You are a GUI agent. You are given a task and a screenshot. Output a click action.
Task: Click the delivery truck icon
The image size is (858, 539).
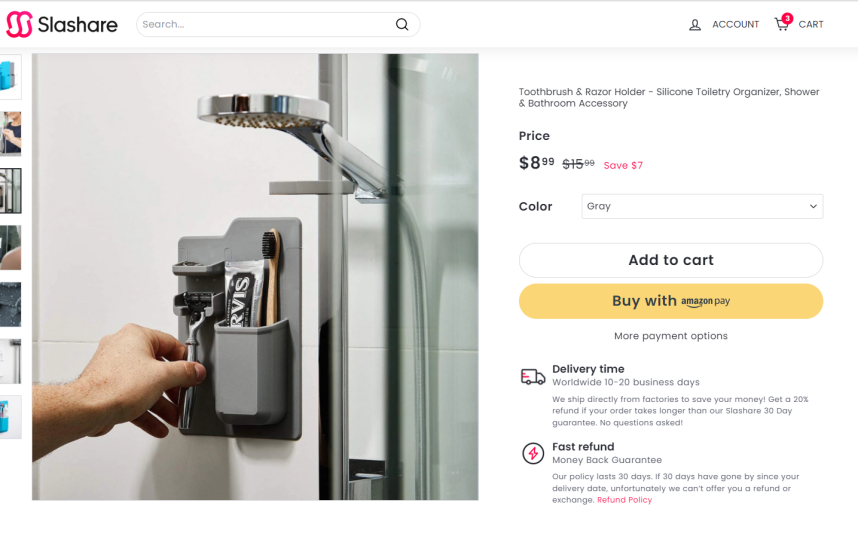tap(532, 376)
